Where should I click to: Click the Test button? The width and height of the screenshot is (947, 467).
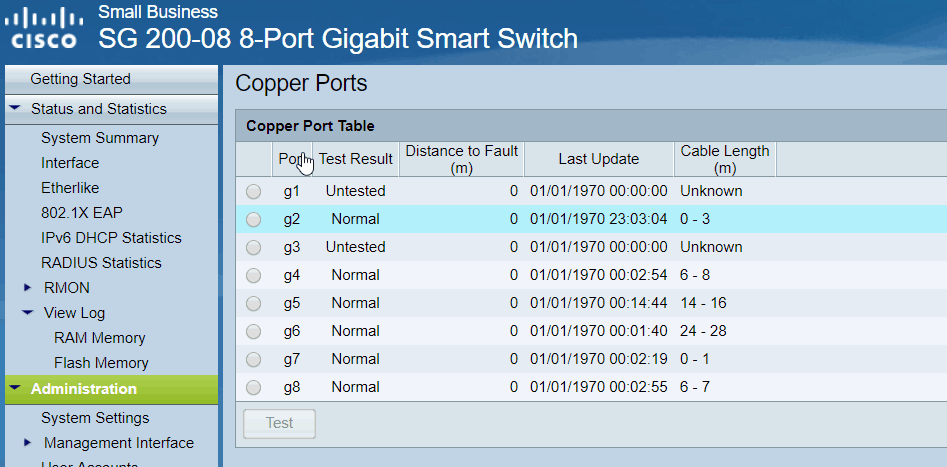279,423
